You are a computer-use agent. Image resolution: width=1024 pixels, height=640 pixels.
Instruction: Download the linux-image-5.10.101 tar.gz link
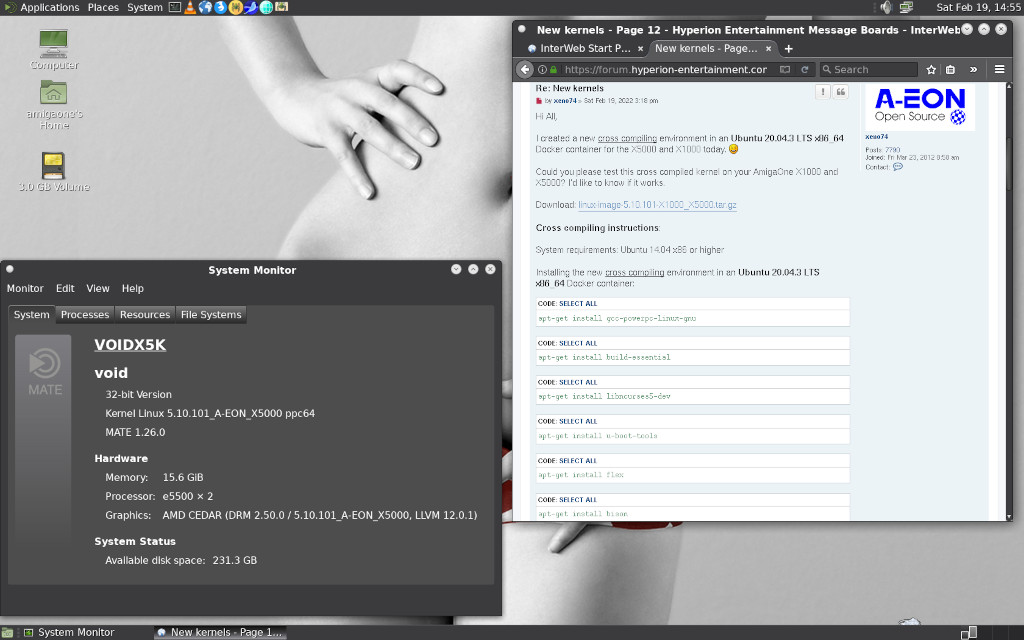tap(657, 205)
